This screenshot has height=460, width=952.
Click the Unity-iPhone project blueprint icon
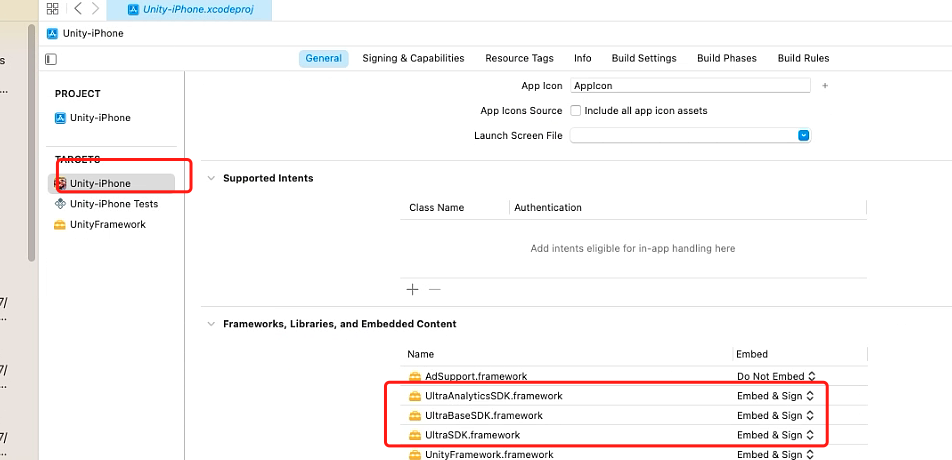pos(60,118)
